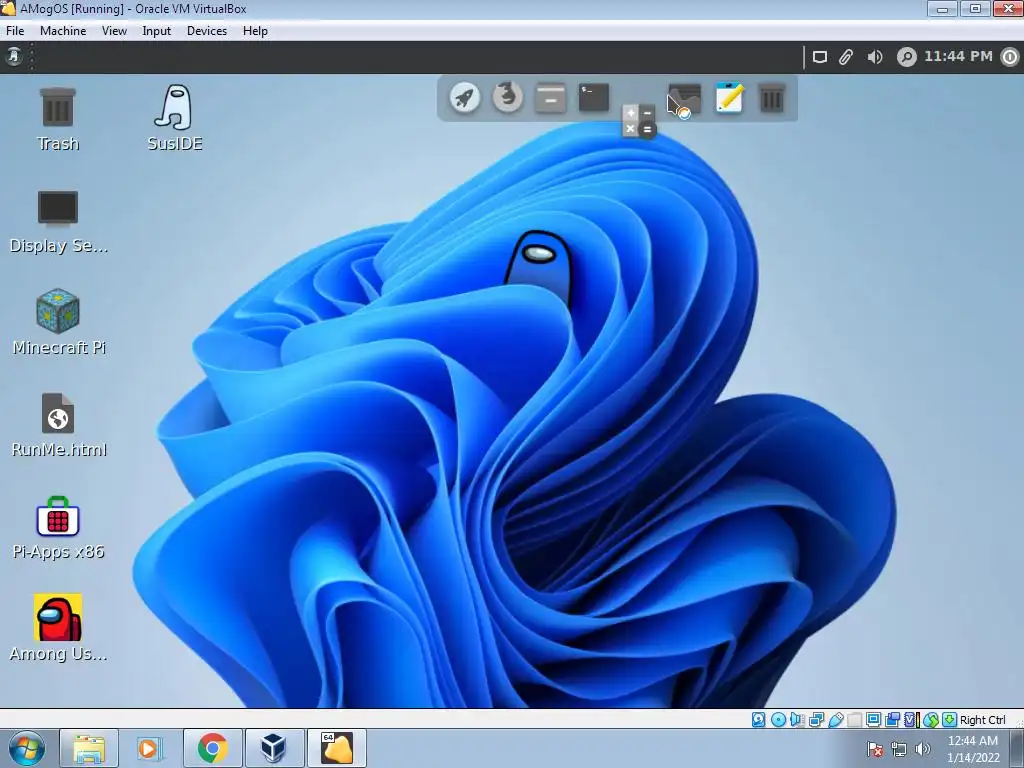This screenshot has height=768, width=1024.
Task: Click the network adapters status icon
Action: click(x=816, y=720)
